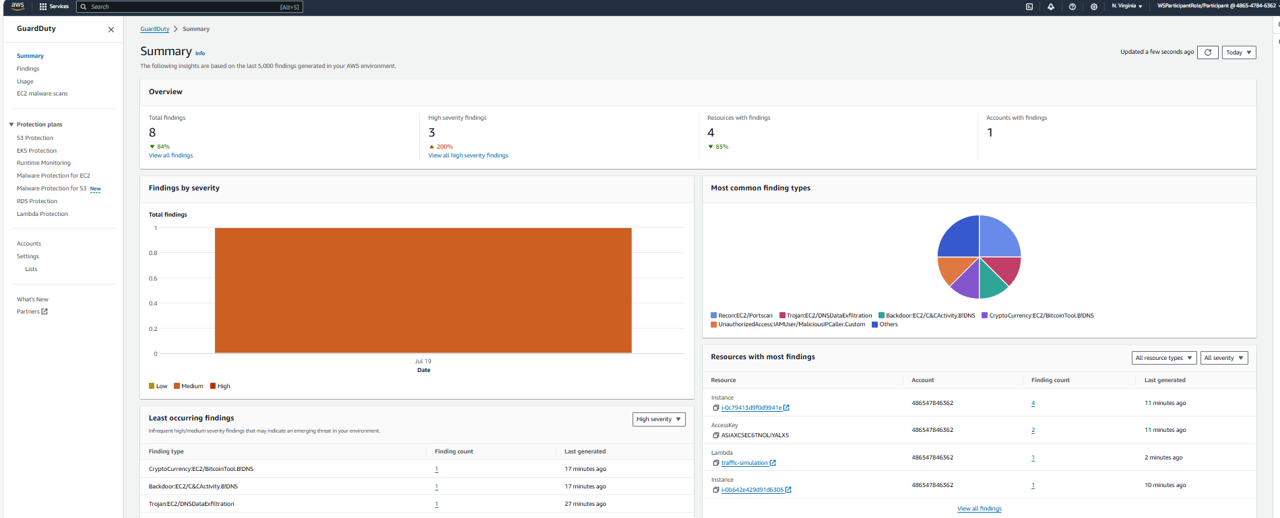Open Malware Protection for S3
This screenshot has width=1280, height=518.
(x=51, y=188)
